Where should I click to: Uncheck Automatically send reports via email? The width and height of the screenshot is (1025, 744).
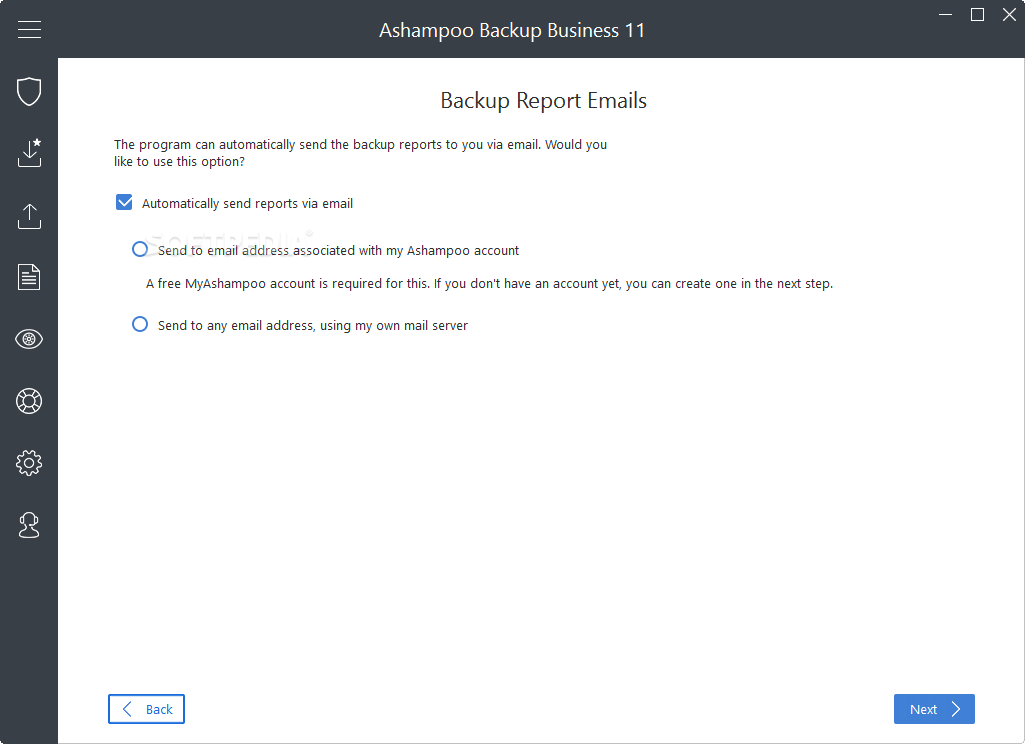coord(124,203)
